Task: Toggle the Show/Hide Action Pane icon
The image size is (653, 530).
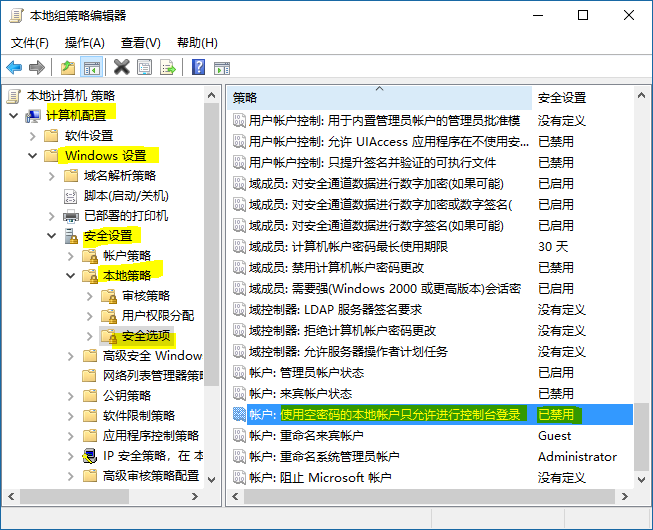Action: click(x=221, y=67)
